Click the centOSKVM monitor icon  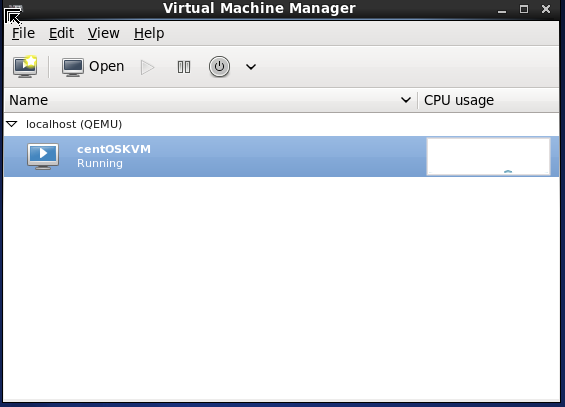coord(43,156)
